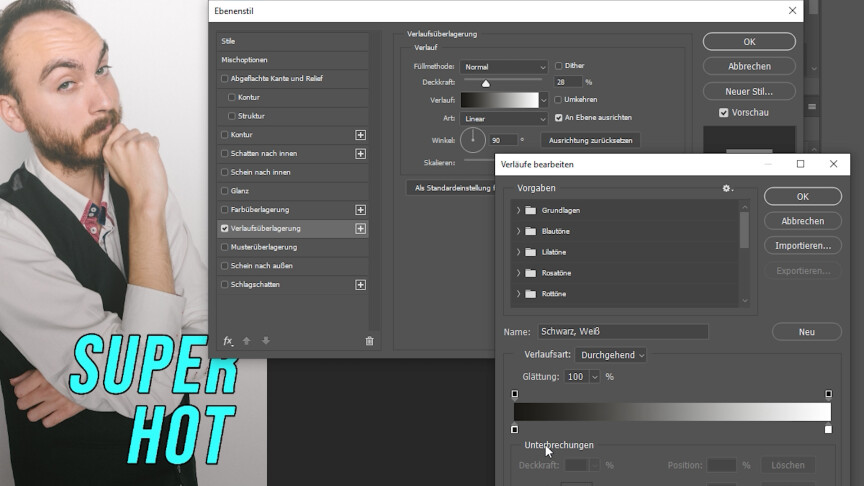Click the Deckkraft opacity slider handle
Viewport: 864px width, 486px height.
pos(486,84)
